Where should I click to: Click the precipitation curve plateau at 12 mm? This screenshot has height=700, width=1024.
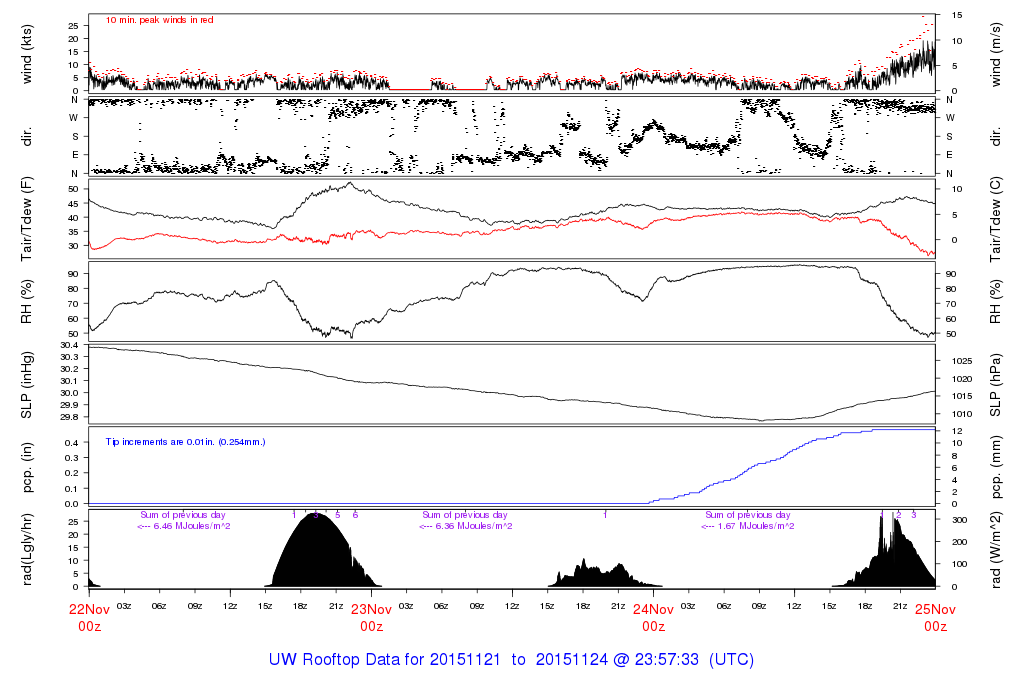tap(904, 430)
